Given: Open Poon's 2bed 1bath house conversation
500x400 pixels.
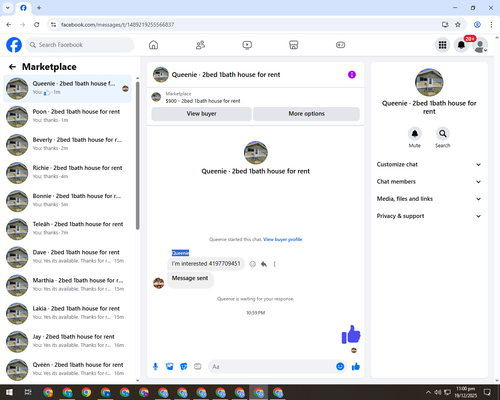Looking at the screenshot, I should click(x=68, y=117).
